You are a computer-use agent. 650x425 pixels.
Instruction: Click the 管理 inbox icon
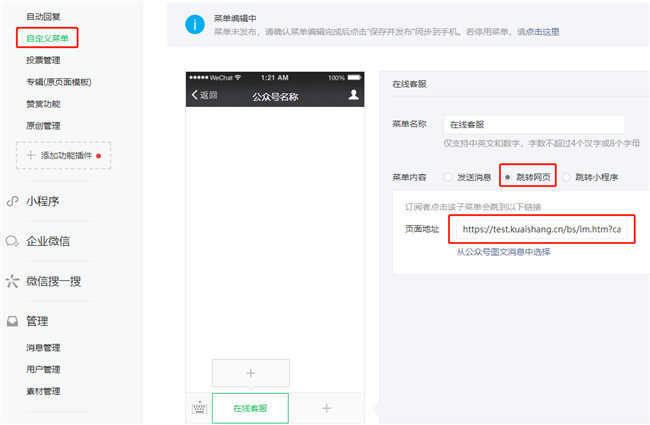coord(13,321)
